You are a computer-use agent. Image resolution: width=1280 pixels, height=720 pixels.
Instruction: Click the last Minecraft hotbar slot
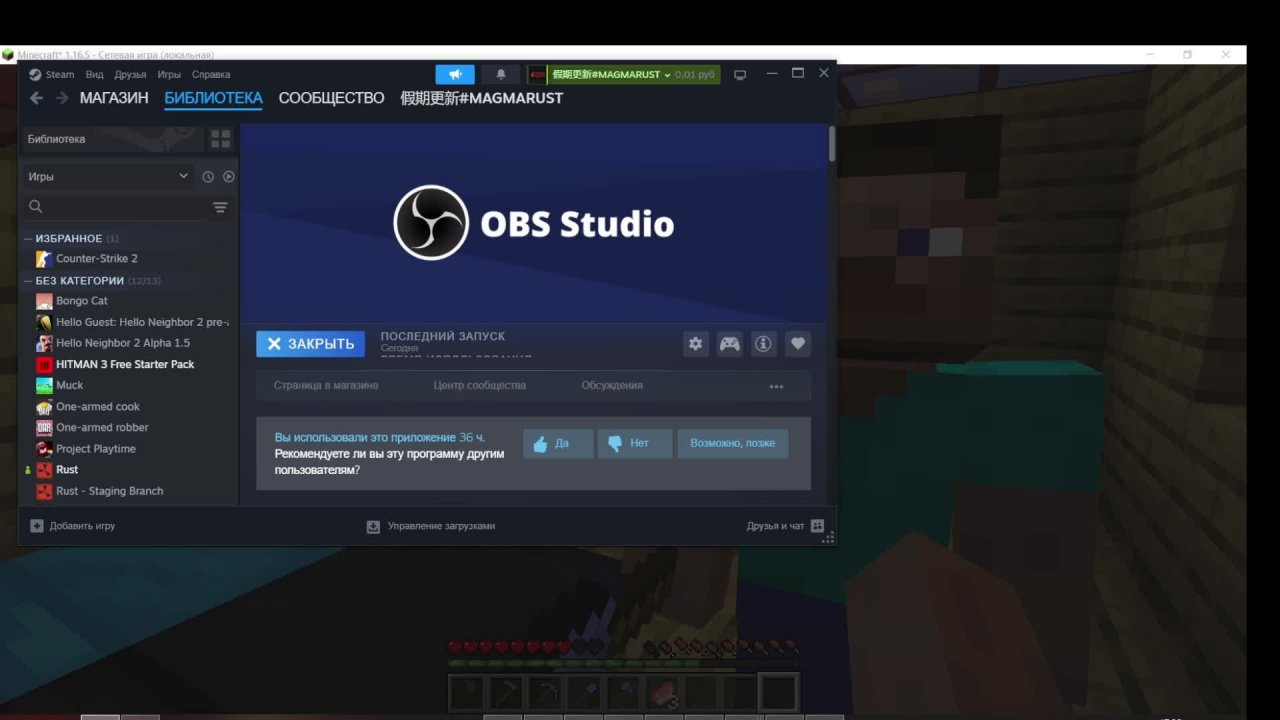pyautogui.click(x=778, y=693)
